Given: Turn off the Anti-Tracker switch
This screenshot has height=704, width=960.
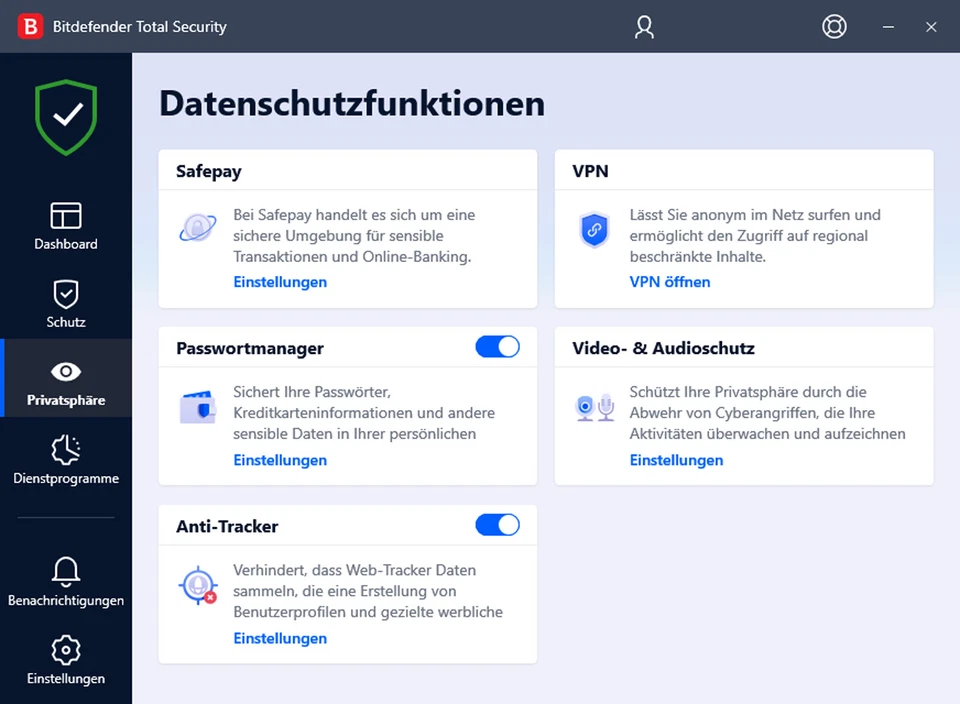Looking at the screenshot, I should tap(497, 524).
